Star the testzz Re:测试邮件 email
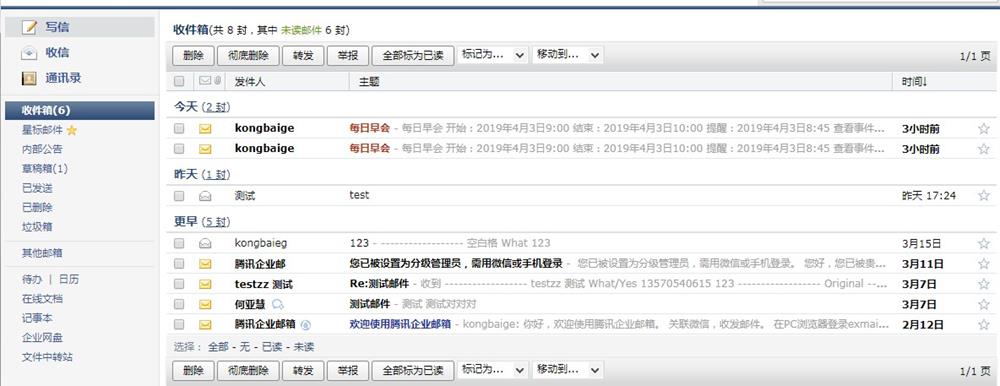This screenshot has width=1000, height=386. click(x=983, y=284)
